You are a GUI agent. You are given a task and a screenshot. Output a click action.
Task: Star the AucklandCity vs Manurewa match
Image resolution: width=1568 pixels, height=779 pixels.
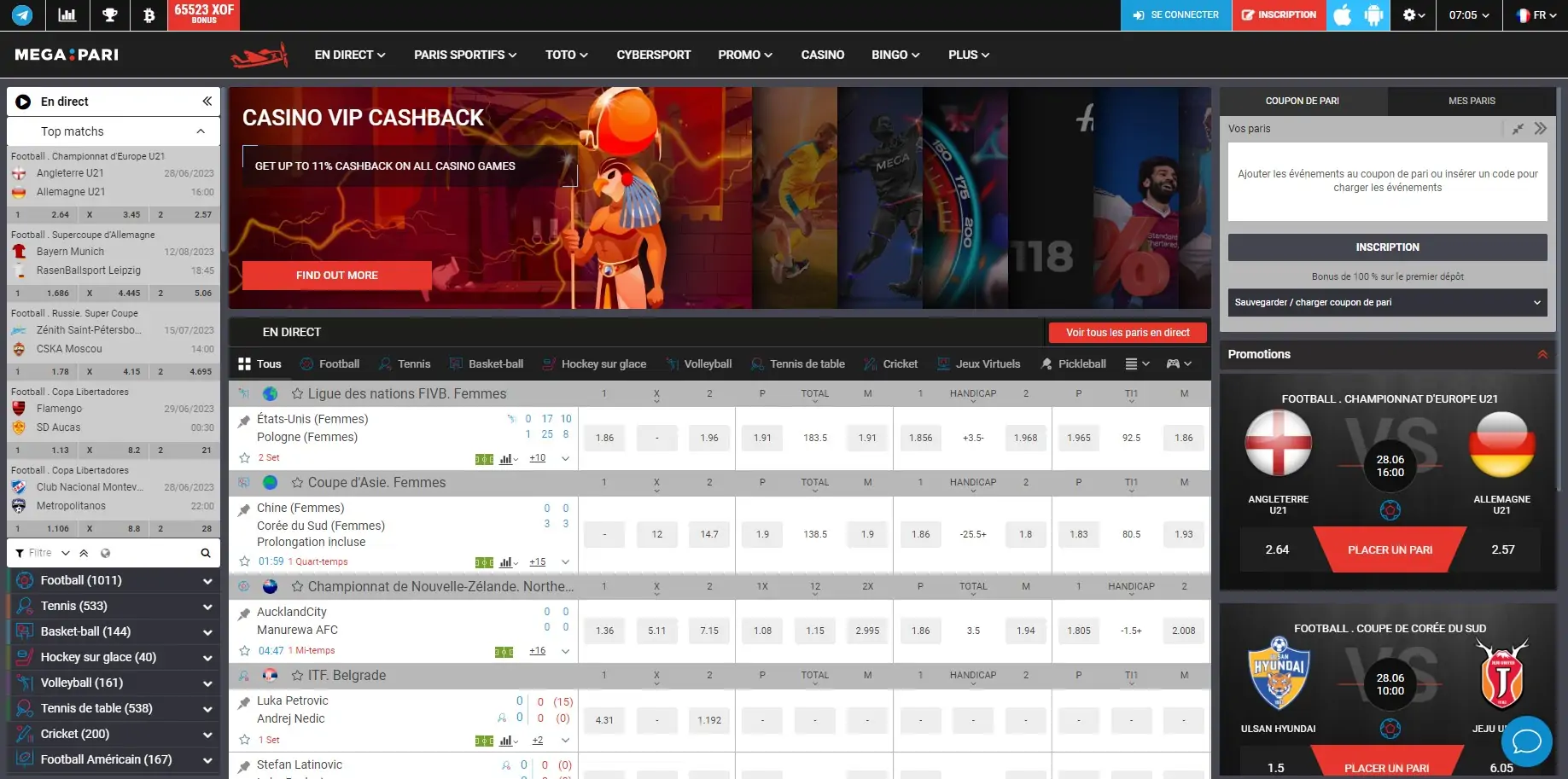click(244, 651)
